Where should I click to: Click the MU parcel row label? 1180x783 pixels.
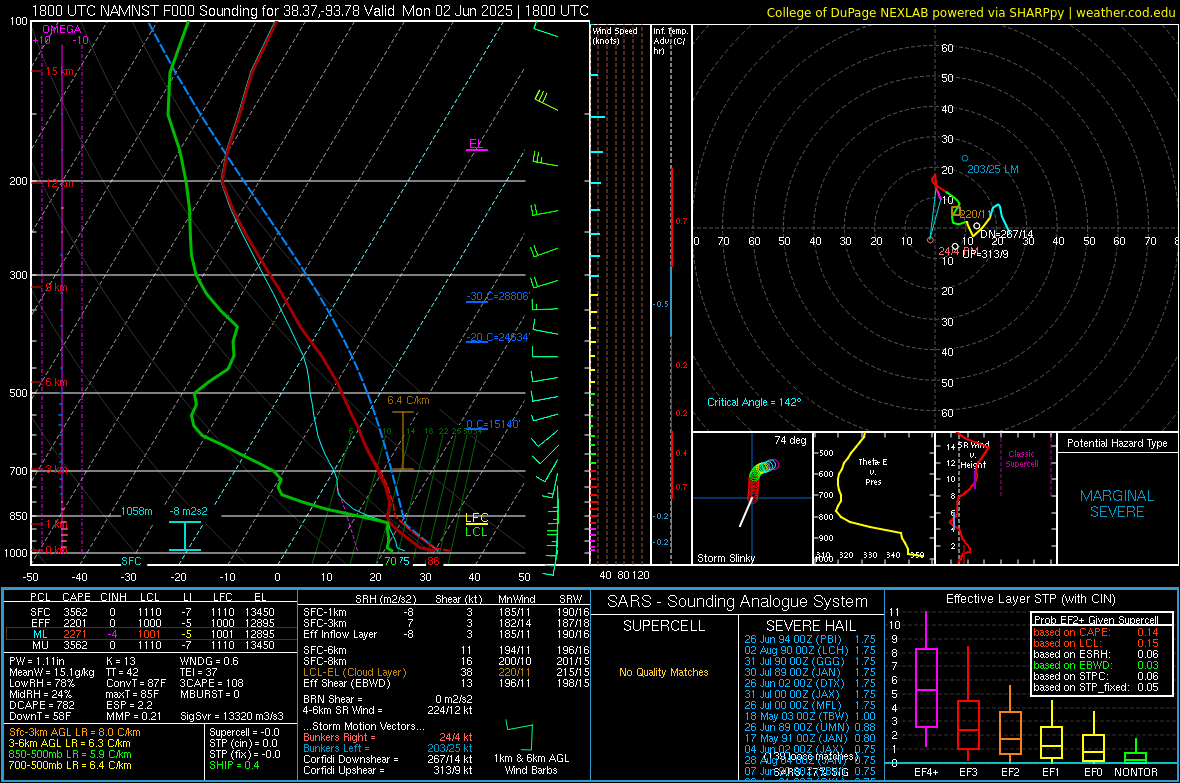tap(40, 645)
